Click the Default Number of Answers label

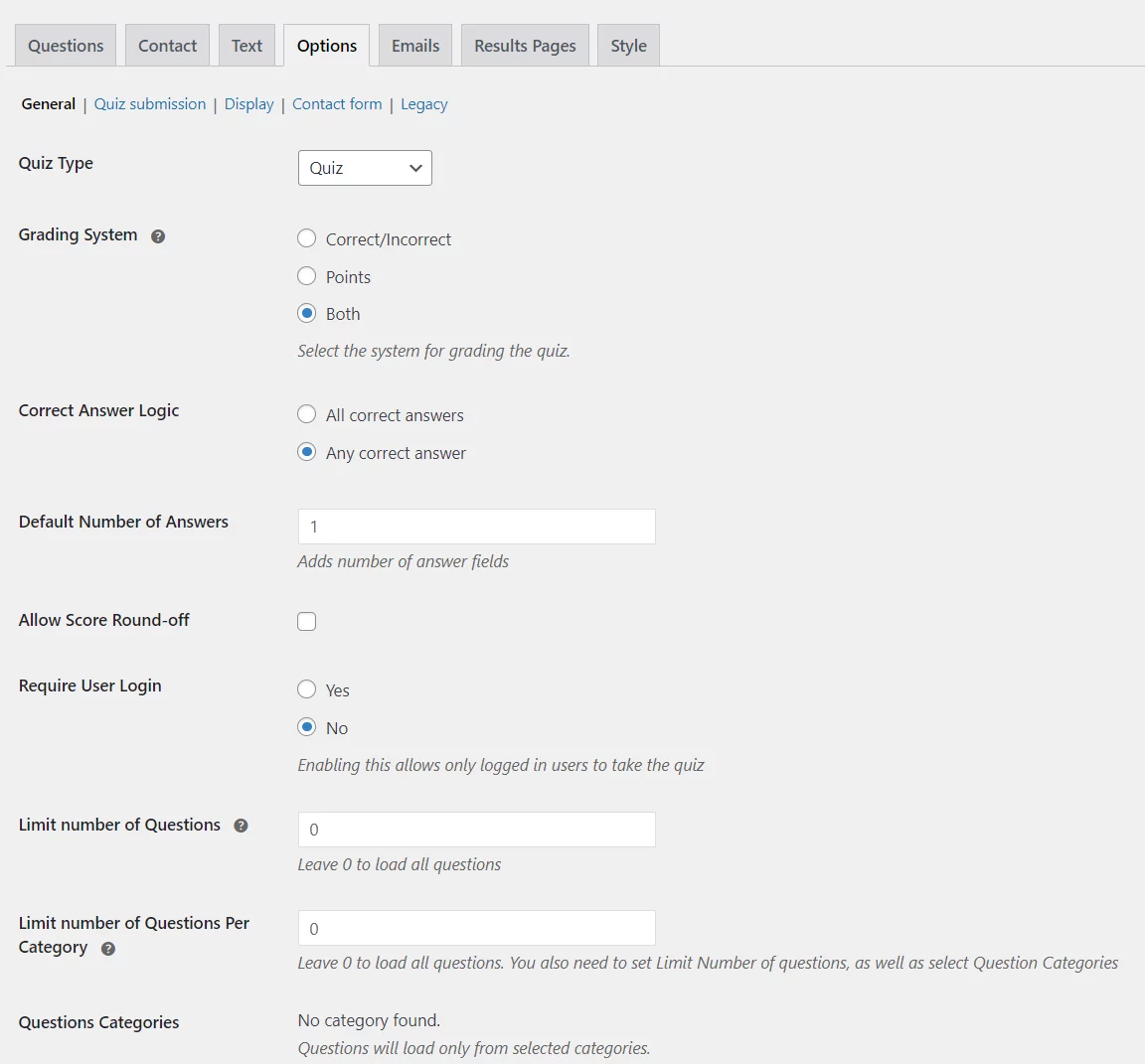click(123, 522)
